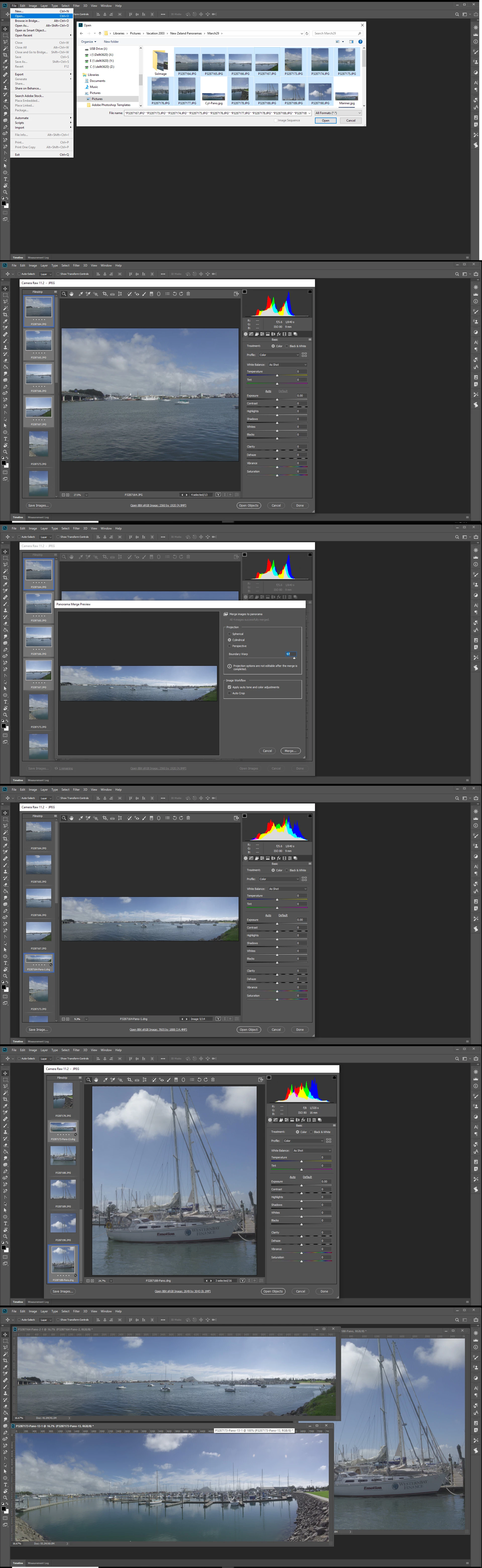
Task: Toggle Apply auto tone and color adjustments
Action: 229,687
